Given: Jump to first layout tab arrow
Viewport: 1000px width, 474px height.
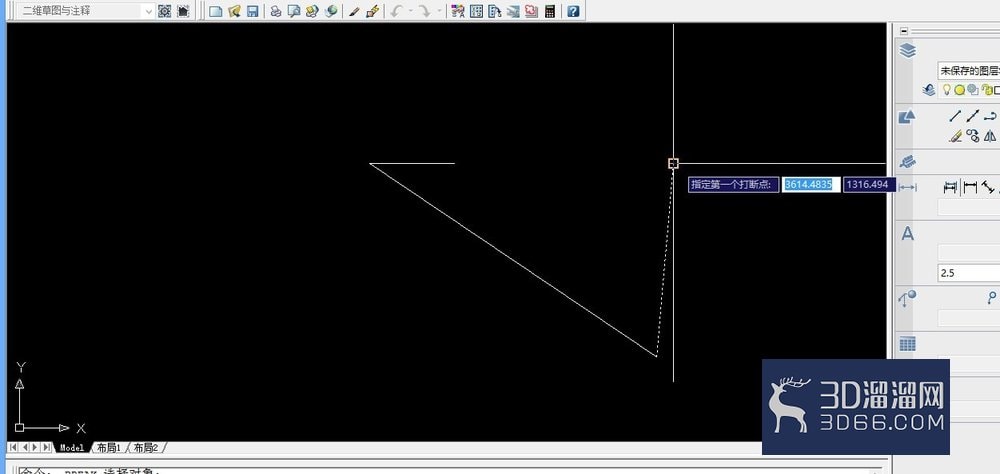Looking at the screenshot, I should click(x=13, y=447).
